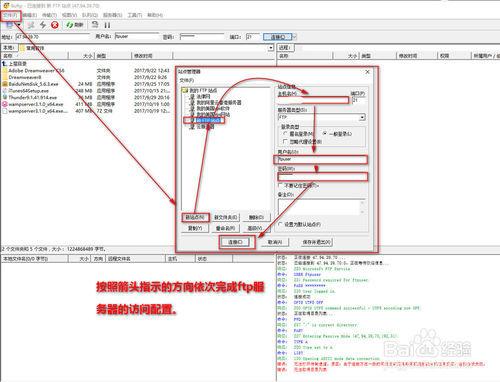Expand the site manager icon's dropdown arrow
The image size is (500, 382).
pos(19,25)
